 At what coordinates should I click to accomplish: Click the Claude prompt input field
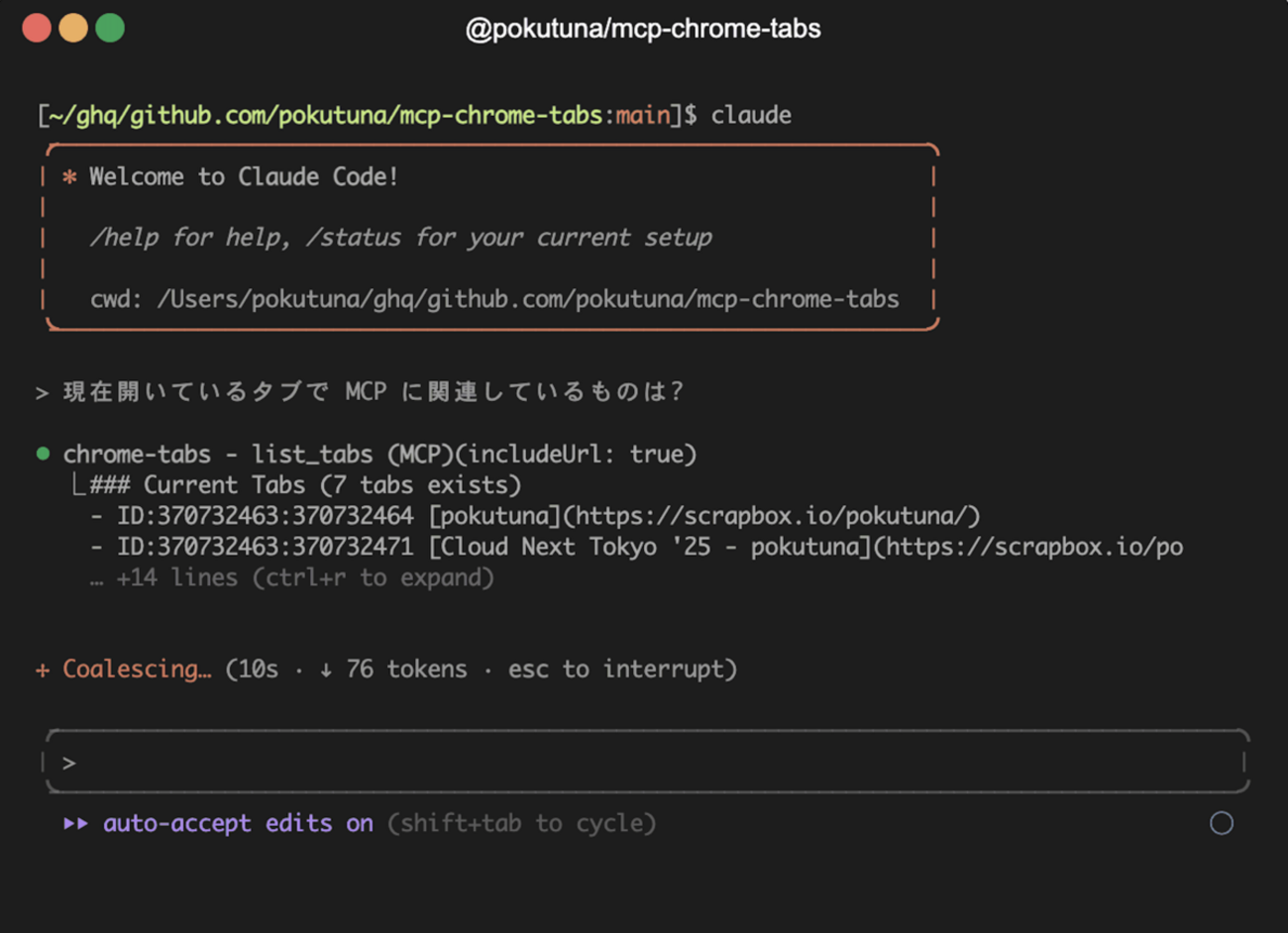point(647,762)
